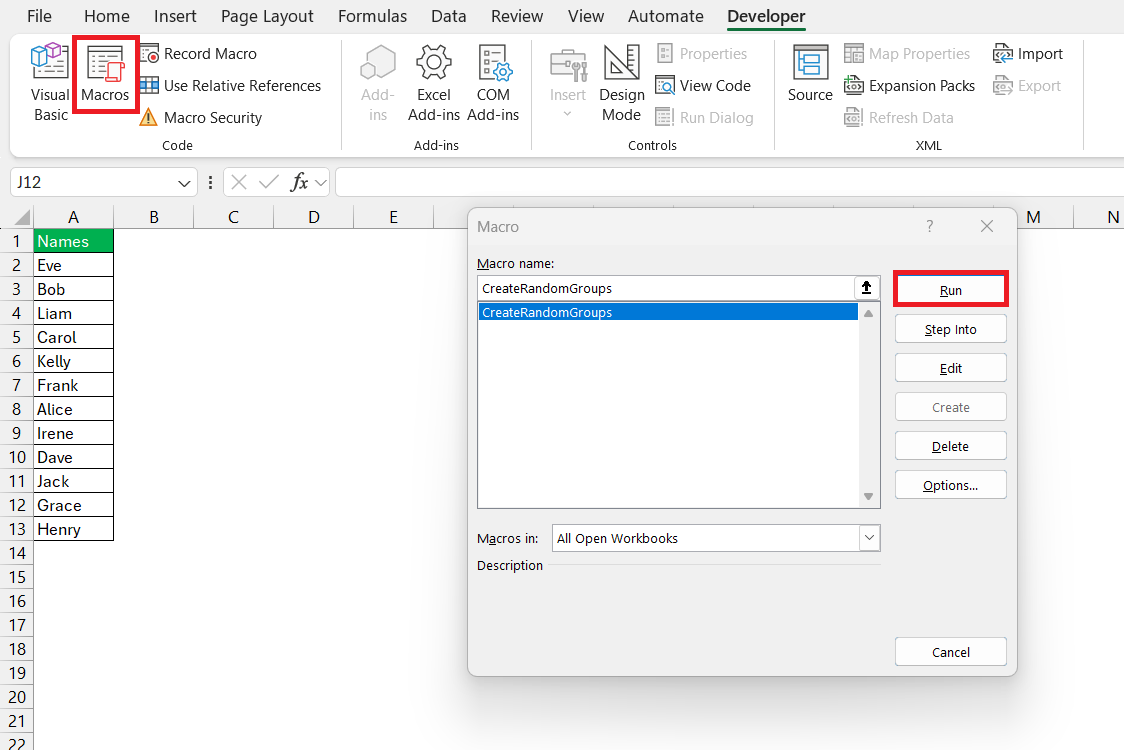Open the Macros in dropdown
Screen dimensions: 1124x750
click(x=870, y=538)
